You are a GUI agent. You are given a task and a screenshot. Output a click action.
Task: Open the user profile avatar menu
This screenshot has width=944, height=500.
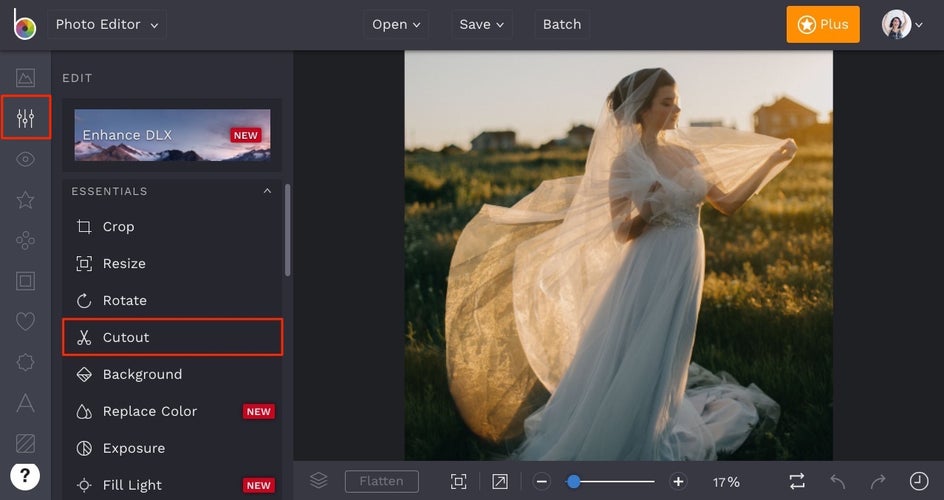pos(902,25)
